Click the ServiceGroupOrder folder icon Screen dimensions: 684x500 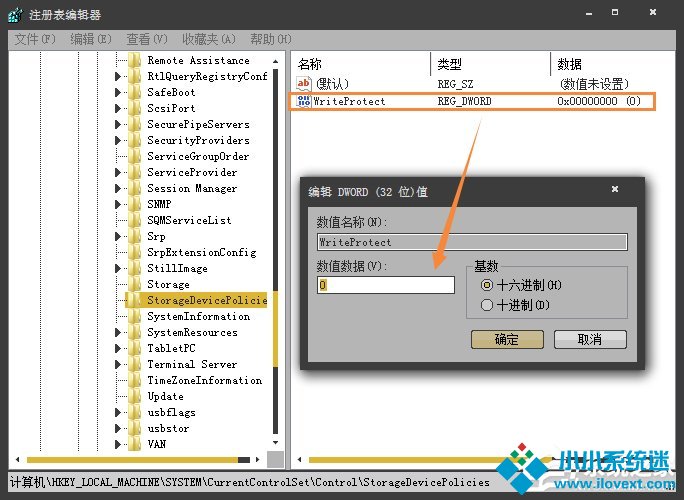click(135, 156)
